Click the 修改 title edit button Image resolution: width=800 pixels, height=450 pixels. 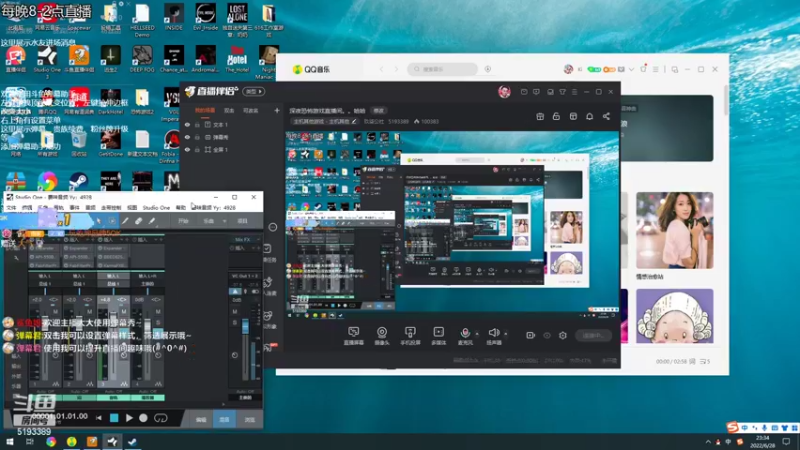378,110
